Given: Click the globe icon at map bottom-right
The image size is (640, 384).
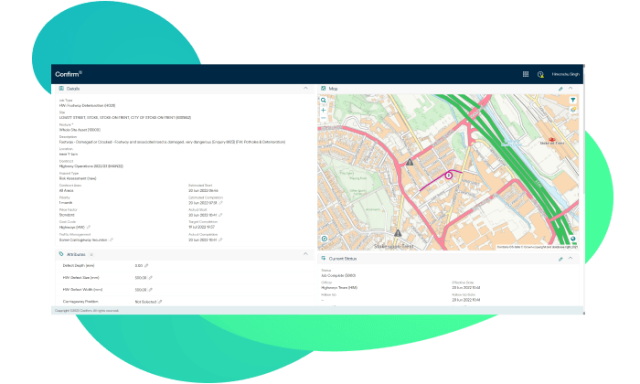Looking at the screenshot, I should click(x=573, y=239).
